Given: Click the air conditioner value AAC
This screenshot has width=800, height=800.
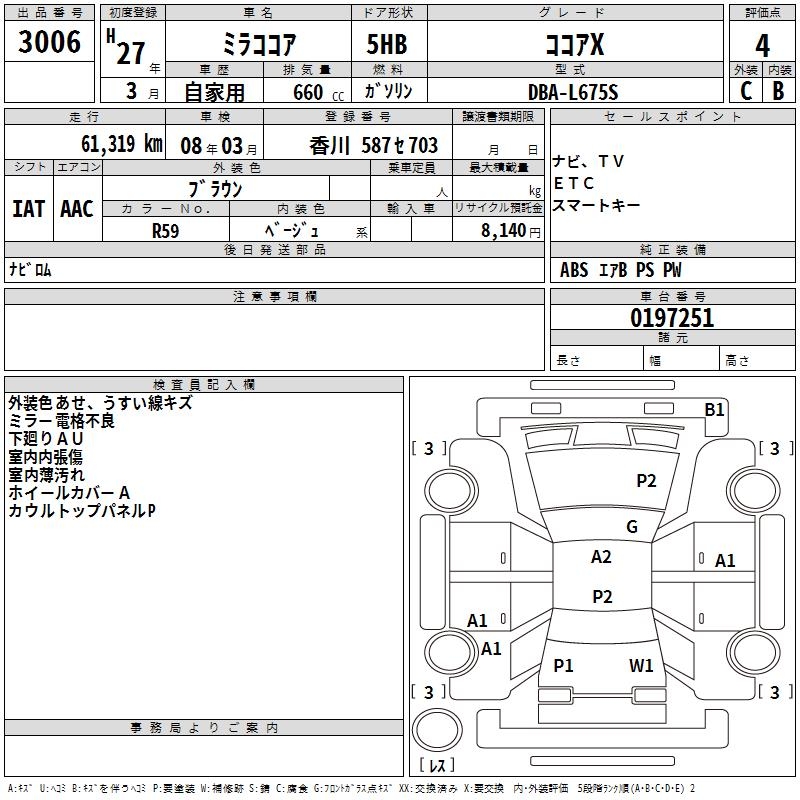Looking at the screenshot, I should pyautogui.click(x=77, y=209).
